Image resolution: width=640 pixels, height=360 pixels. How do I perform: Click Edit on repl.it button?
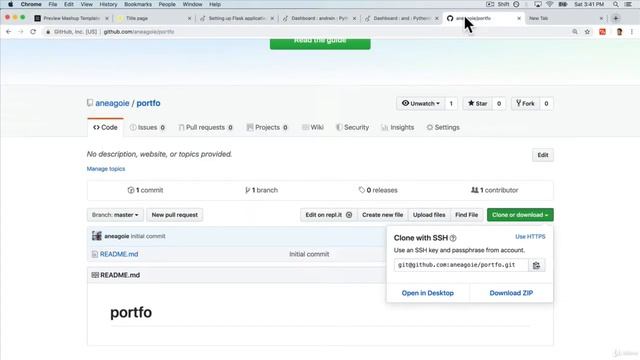329,215
